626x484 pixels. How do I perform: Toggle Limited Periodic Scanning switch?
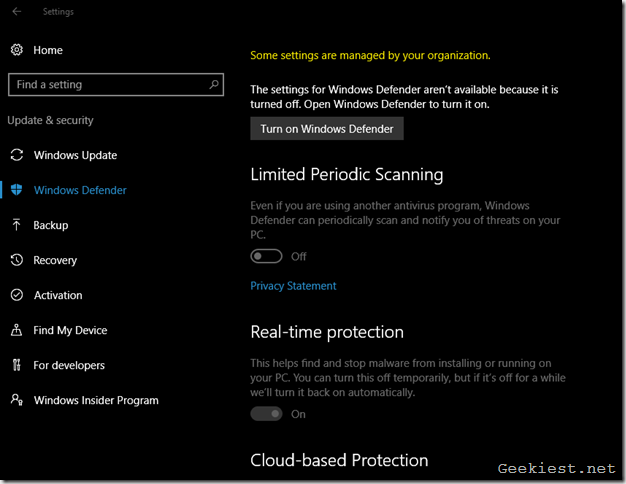coord(267,256)
